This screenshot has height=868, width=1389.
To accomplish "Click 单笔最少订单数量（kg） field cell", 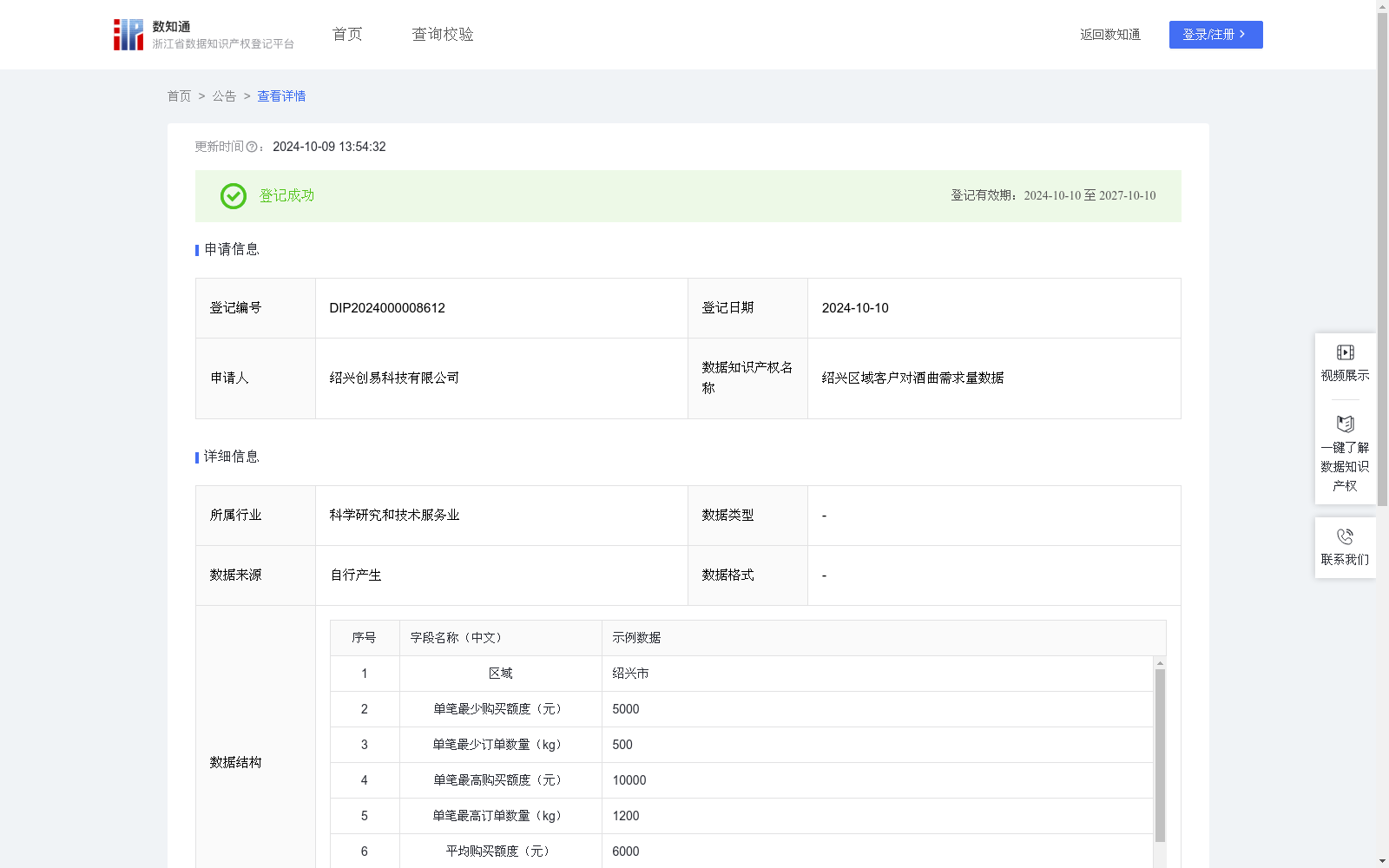I will pos(500,745).
